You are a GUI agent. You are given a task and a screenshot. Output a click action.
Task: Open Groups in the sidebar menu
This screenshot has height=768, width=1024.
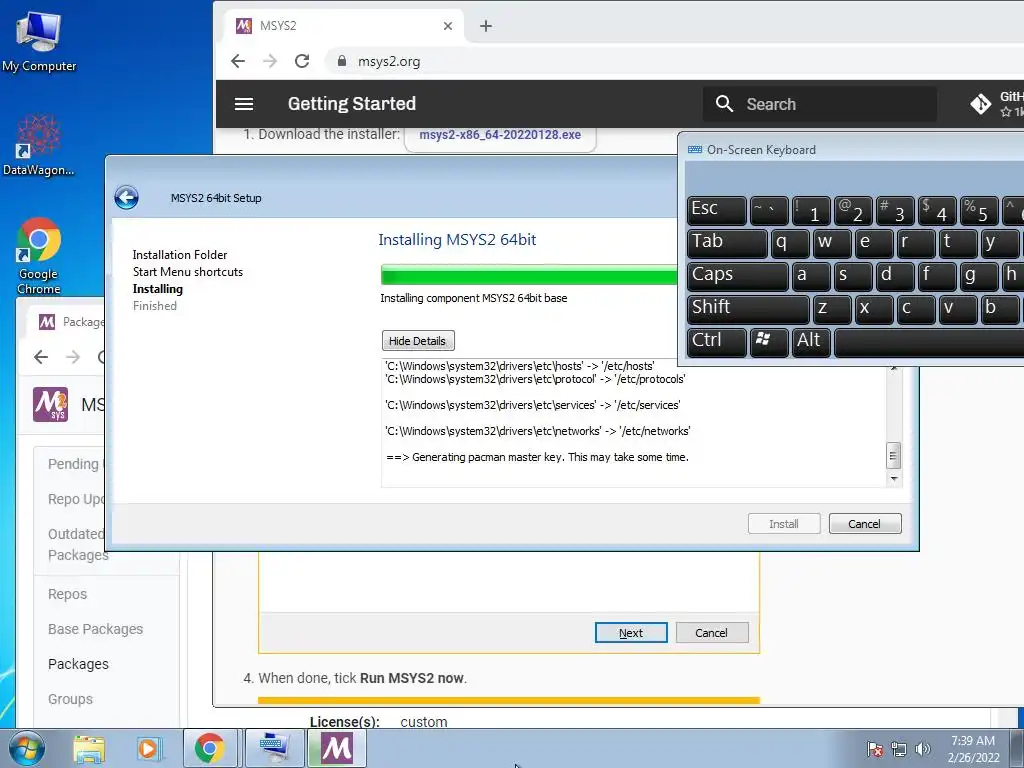click(71, 699)
